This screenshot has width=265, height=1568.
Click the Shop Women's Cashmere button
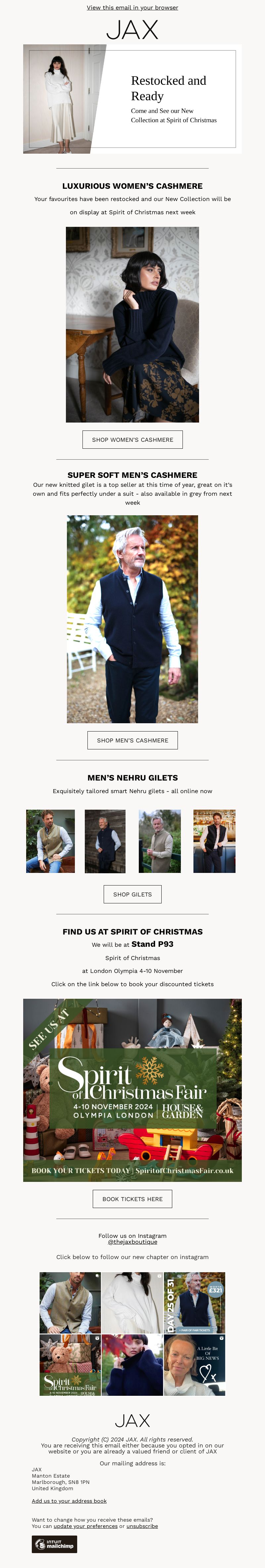[x=132, y=439]
